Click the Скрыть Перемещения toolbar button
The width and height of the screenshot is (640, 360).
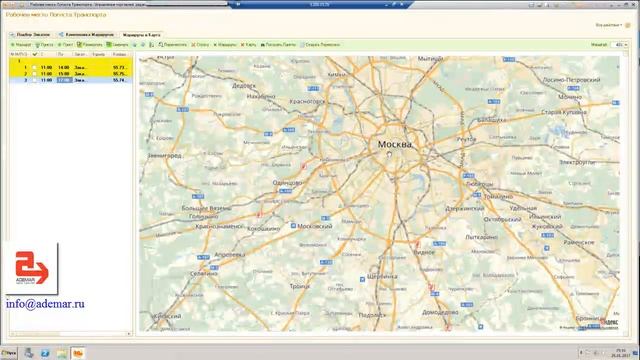point(320,44)
